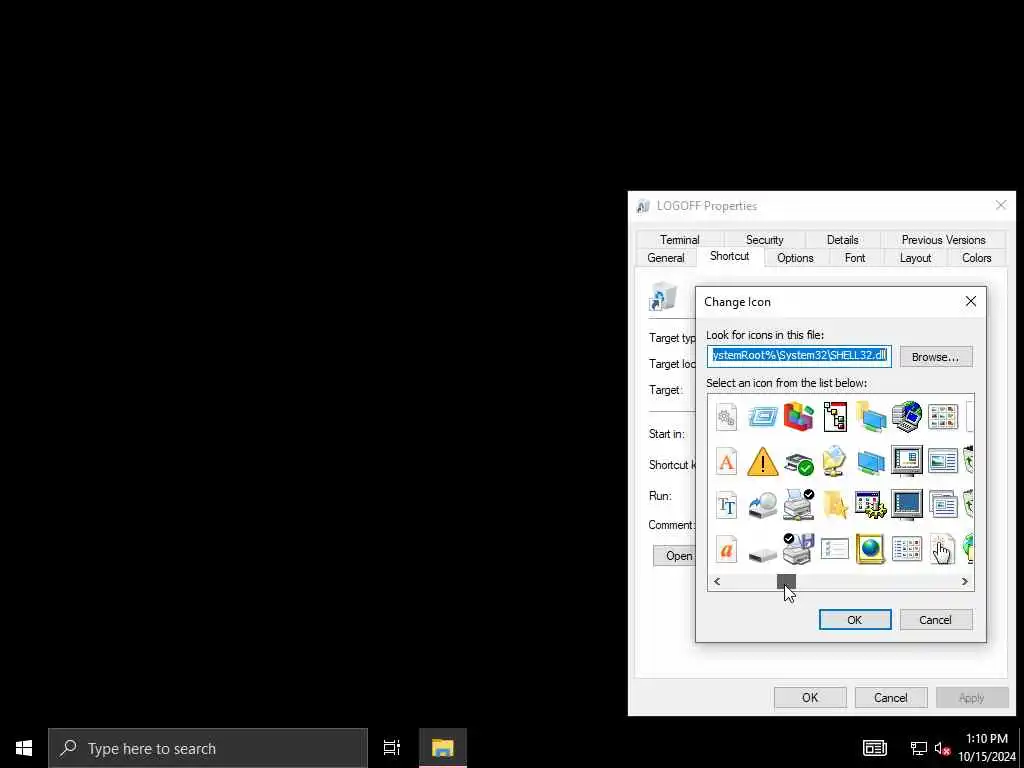Open the taskbar clock and date
The height and width of the screenshot is (768, 1024).
pyautogui.click(x=987, y=748)
